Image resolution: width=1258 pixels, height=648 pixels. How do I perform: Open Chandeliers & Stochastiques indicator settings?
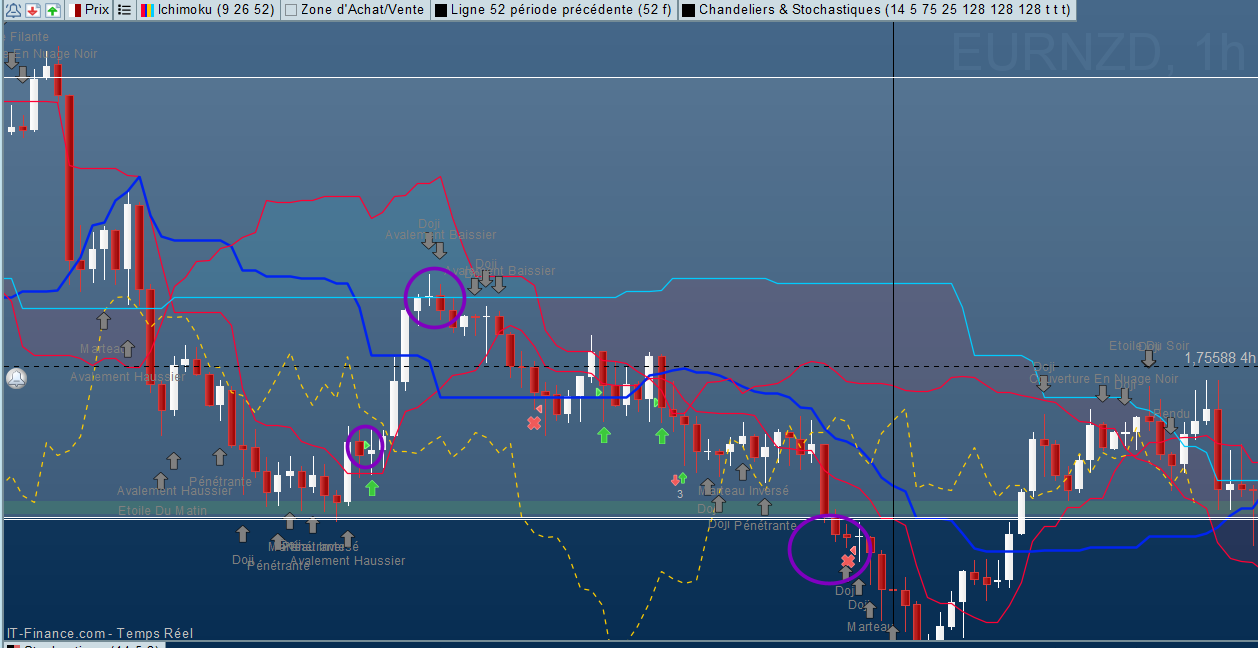884,10
